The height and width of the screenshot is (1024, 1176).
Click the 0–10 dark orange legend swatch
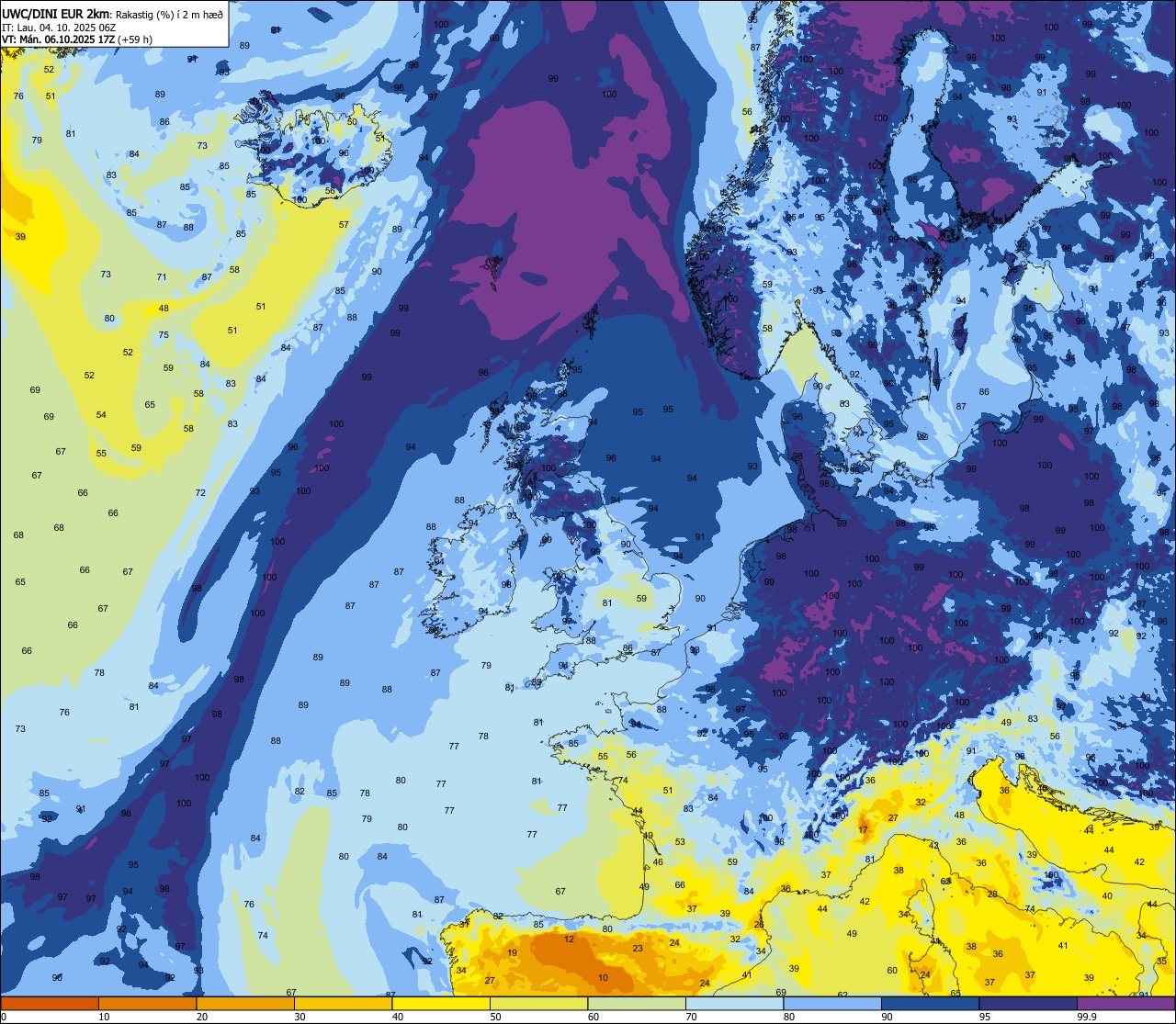point(50,1003)
